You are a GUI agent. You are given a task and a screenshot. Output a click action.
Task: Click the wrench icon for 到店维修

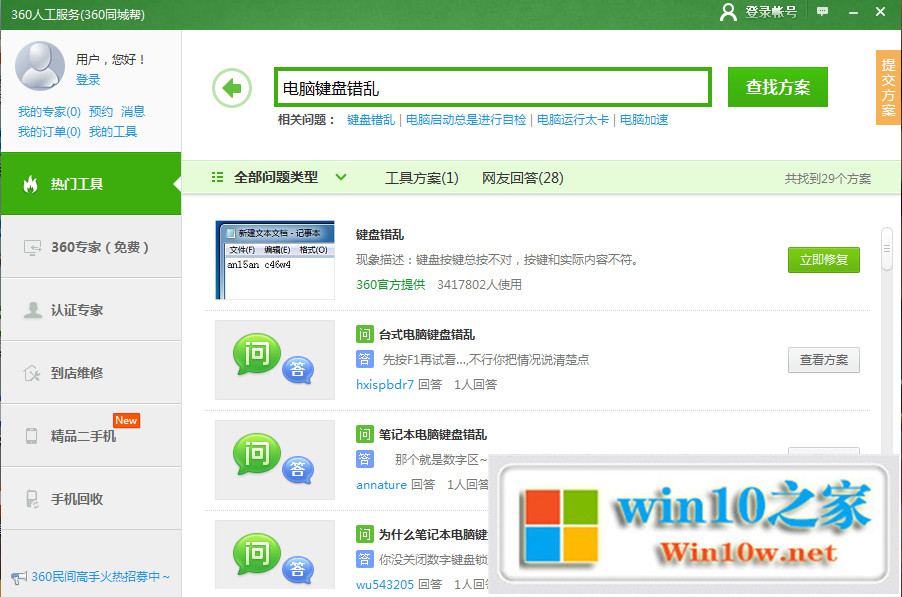point(32,373)
